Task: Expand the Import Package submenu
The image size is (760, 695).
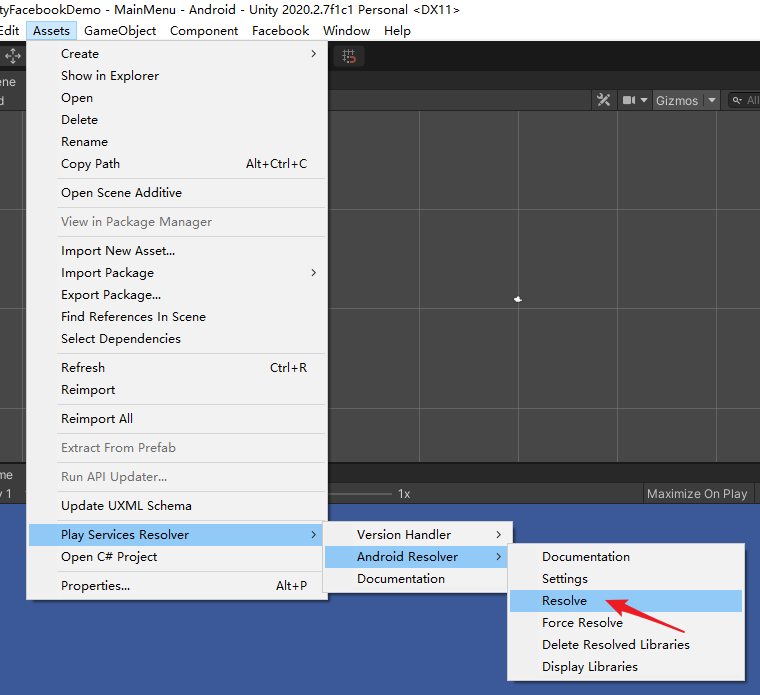Action: [177, 273]
